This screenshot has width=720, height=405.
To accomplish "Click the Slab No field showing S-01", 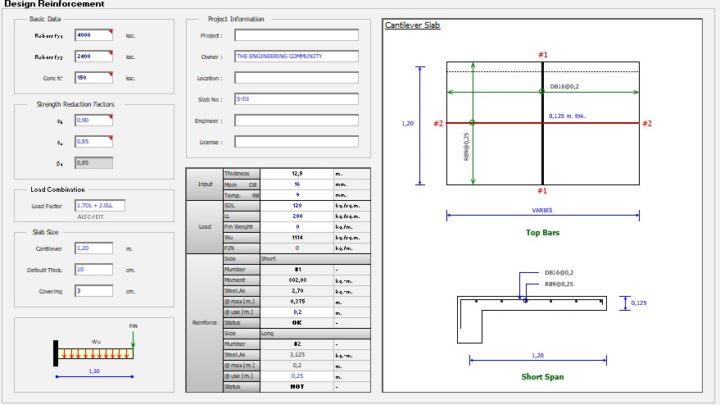I will pos(297,99).
